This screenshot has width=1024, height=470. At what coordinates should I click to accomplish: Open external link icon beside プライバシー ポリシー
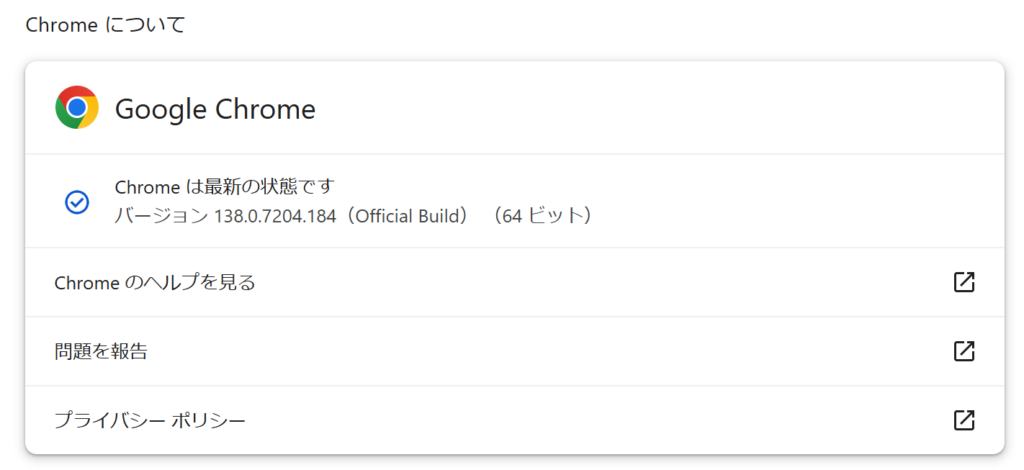pyautogui.click(x=964, y=420)
